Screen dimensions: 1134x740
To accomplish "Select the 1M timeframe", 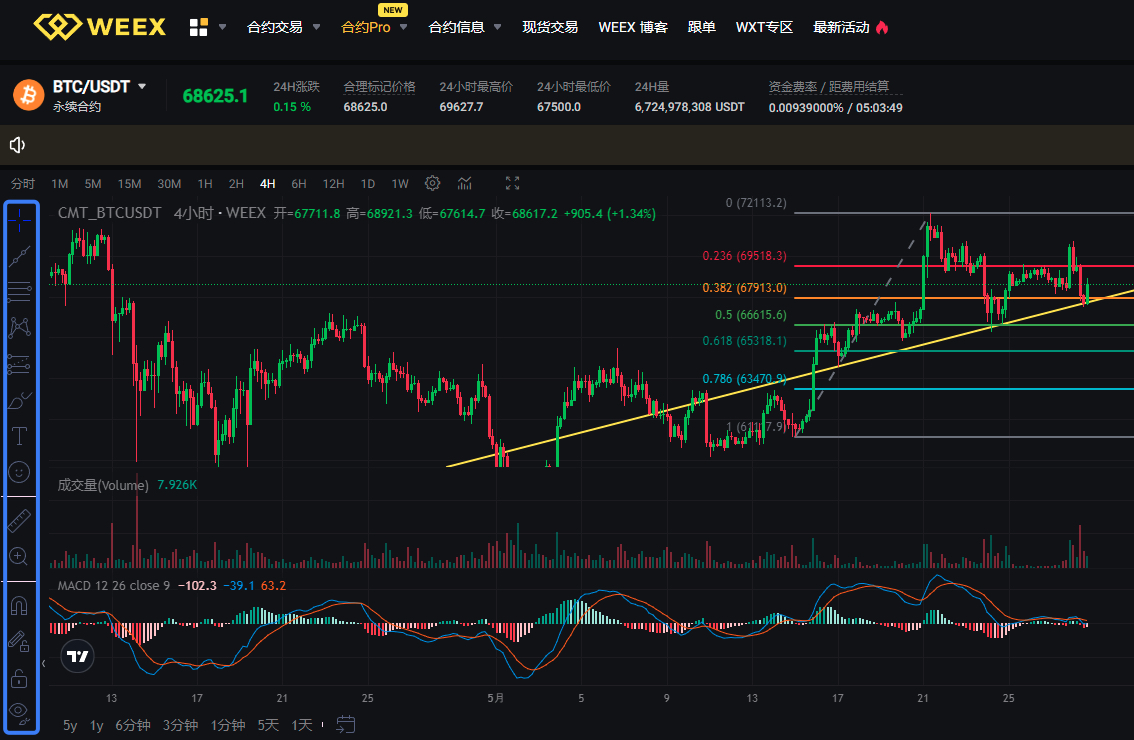I will click(60, 184).
